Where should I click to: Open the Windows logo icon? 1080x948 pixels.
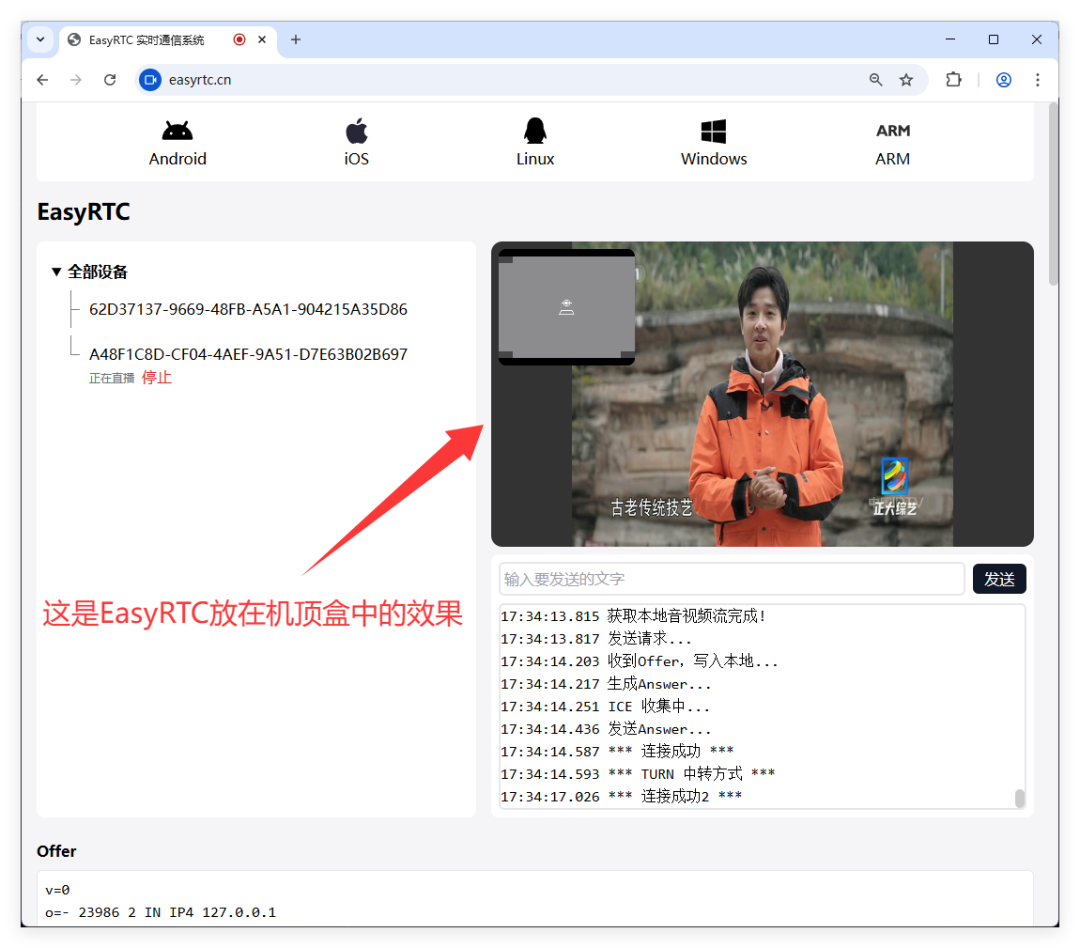[714, 131]
